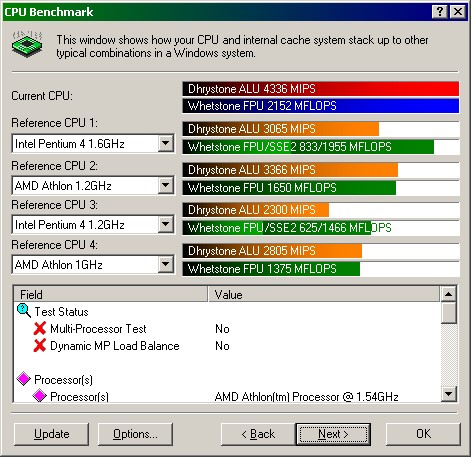Click the list scroll up arrow
Image resolution: width=471 pixels, height=457 pixels.
click(x=448, y=294)
